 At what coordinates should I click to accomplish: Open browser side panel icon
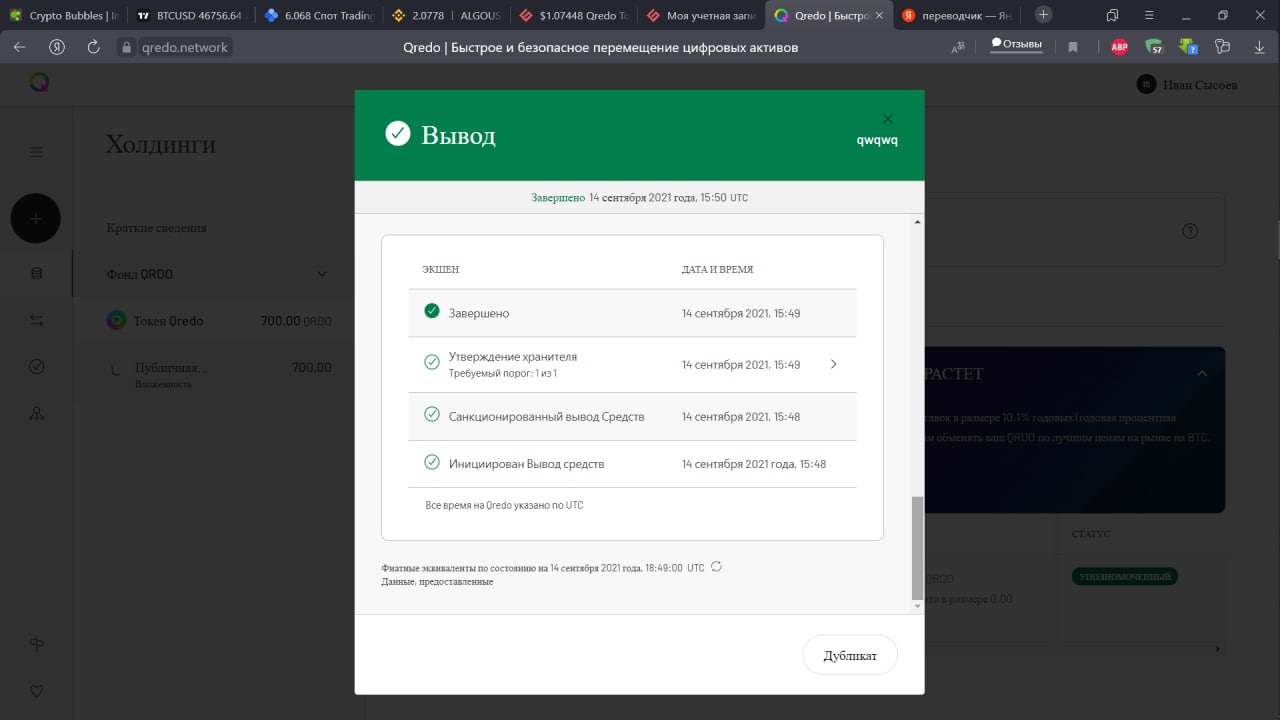click(1113, 15)
